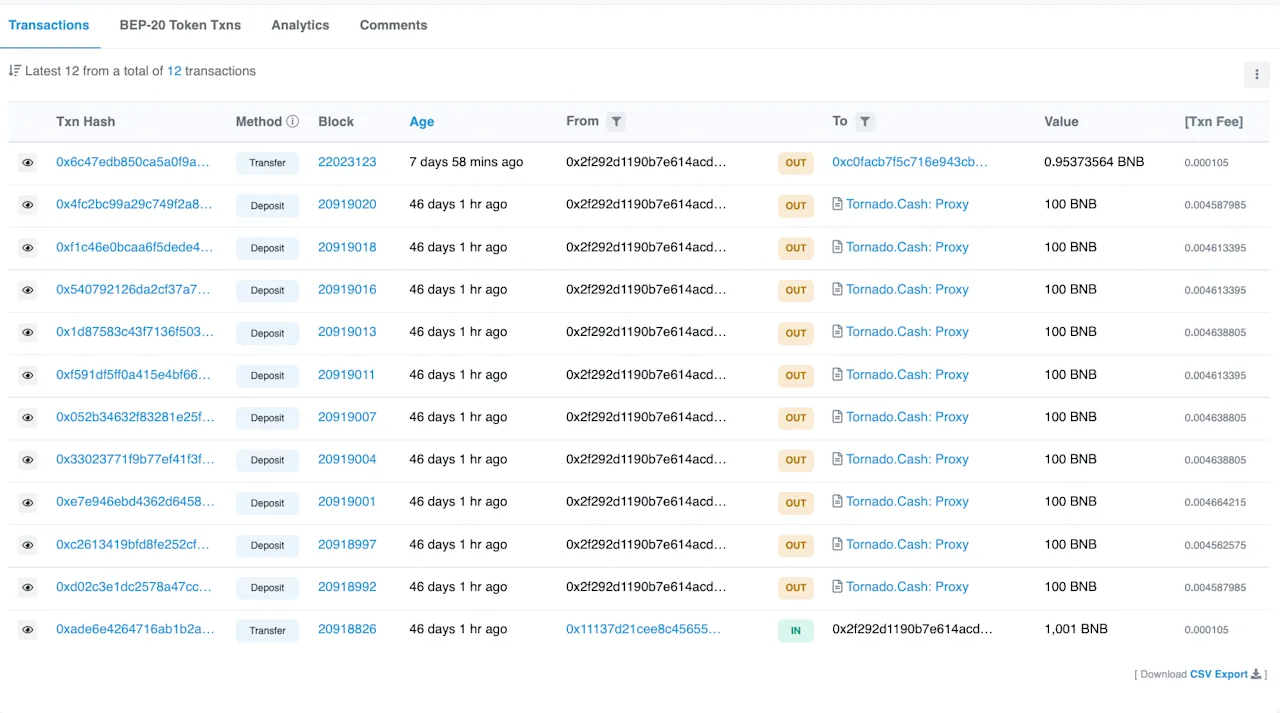Click the '7 days 58 mins ago' age
The width and height of the screenshot is (1280, 713).
(466, 162)
